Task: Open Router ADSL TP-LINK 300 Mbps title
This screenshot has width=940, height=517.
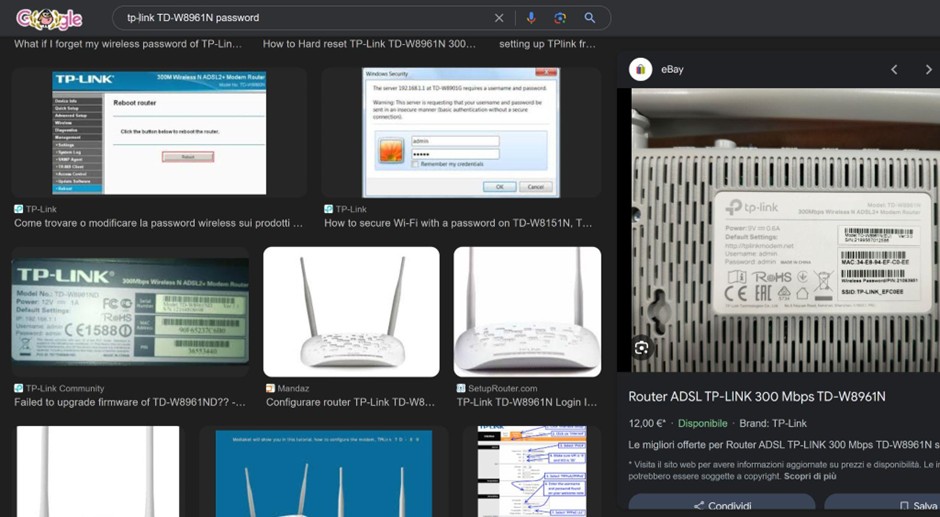Action: click(x=756, y=397)
